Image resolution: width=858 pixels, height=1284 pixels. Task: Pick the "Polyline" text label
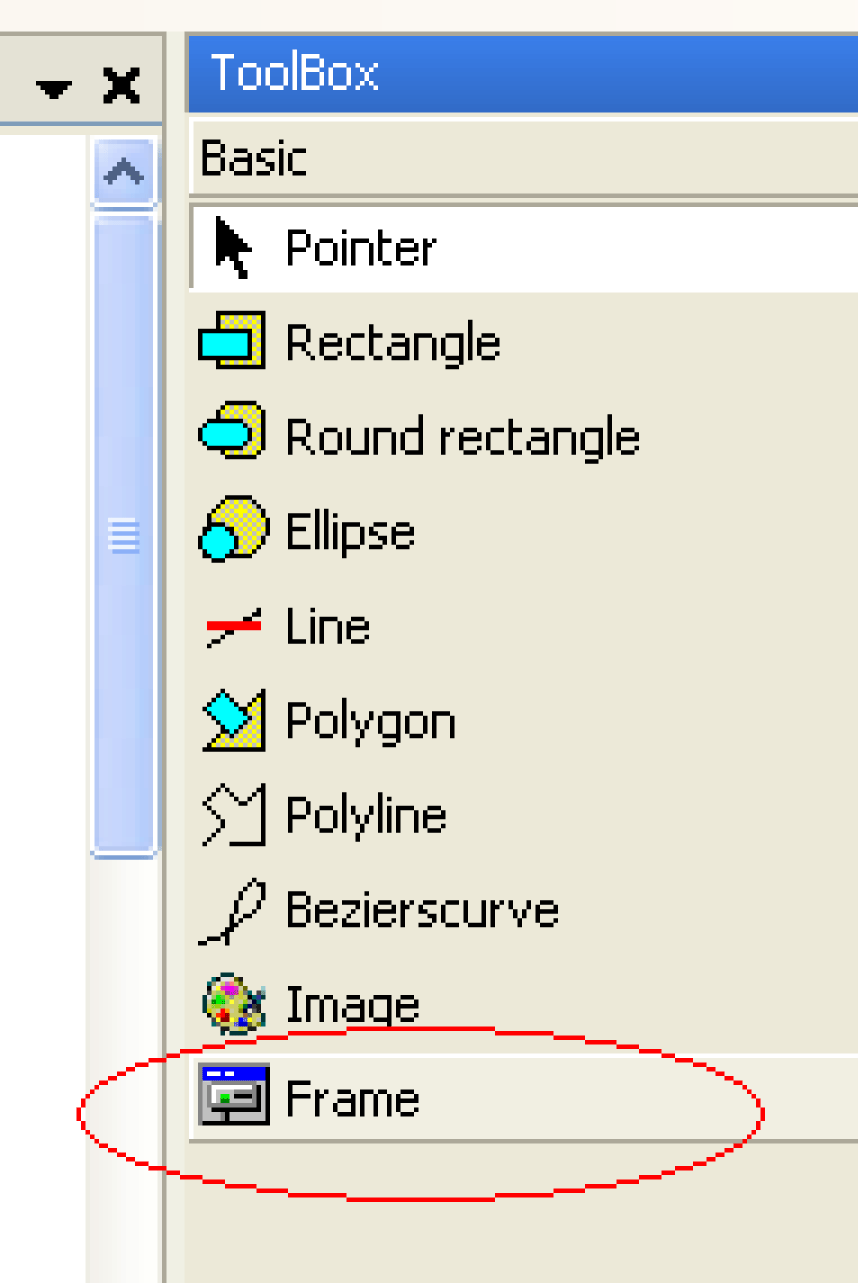[x=365, y=816]
